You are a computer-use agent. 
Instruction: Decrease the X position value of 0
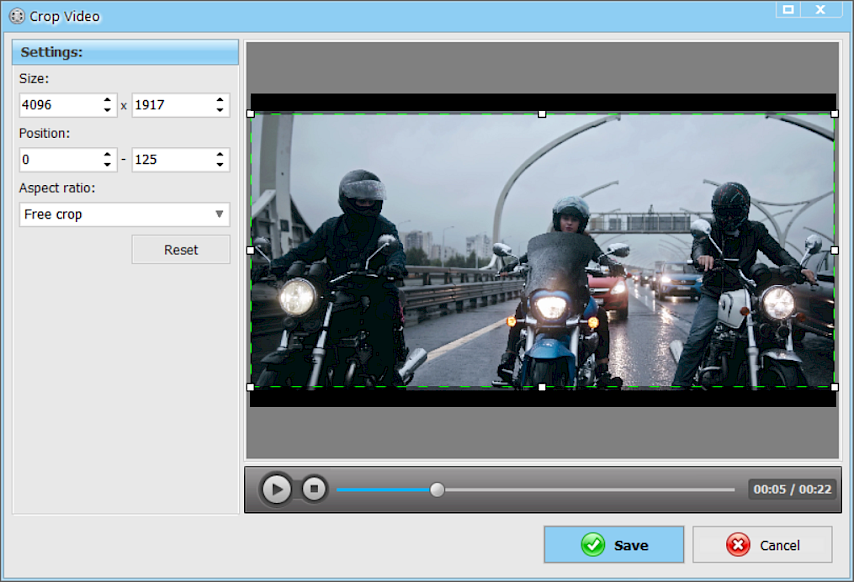[107, 164]
